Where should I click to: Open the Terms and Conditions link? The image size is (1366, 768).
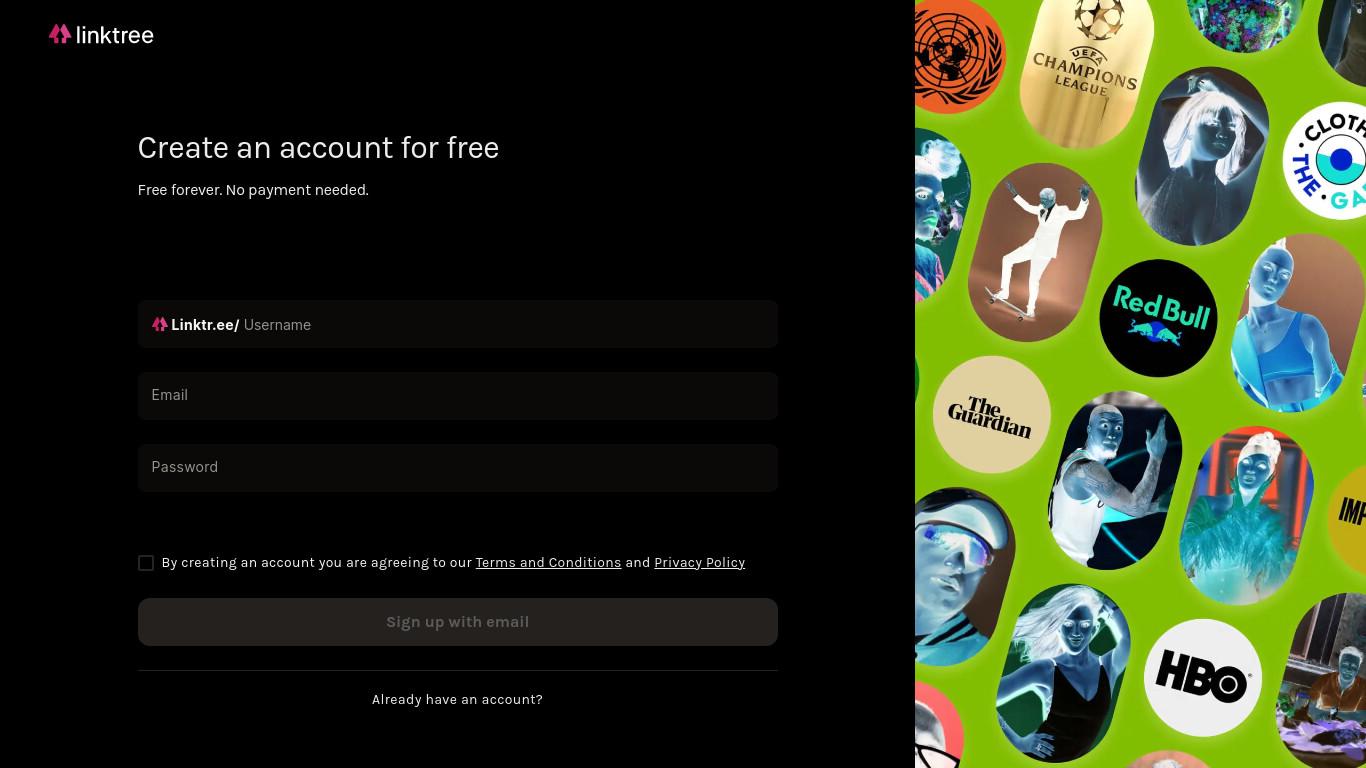(548, 563)
